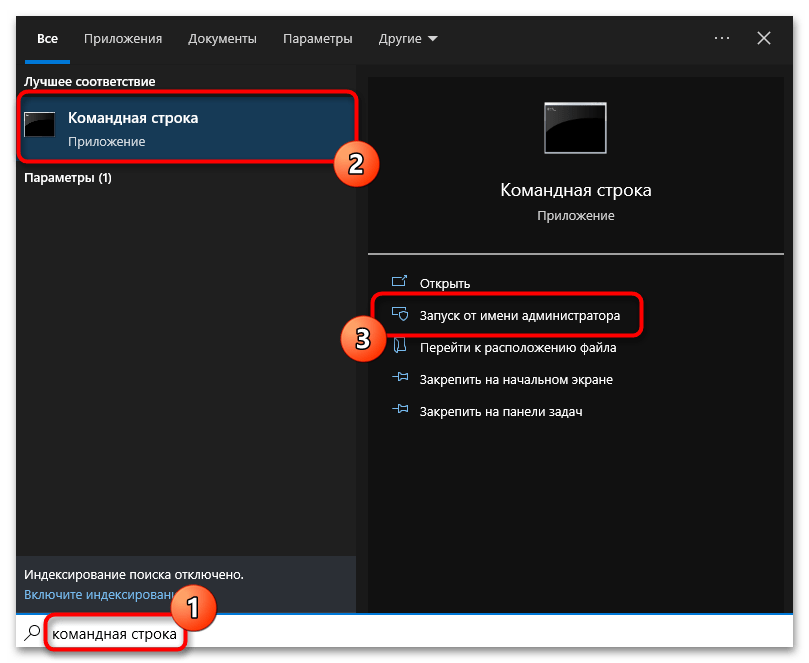
Task: Click the Открыть open icon
Action: pyautogui.click(x=400, y=283)
